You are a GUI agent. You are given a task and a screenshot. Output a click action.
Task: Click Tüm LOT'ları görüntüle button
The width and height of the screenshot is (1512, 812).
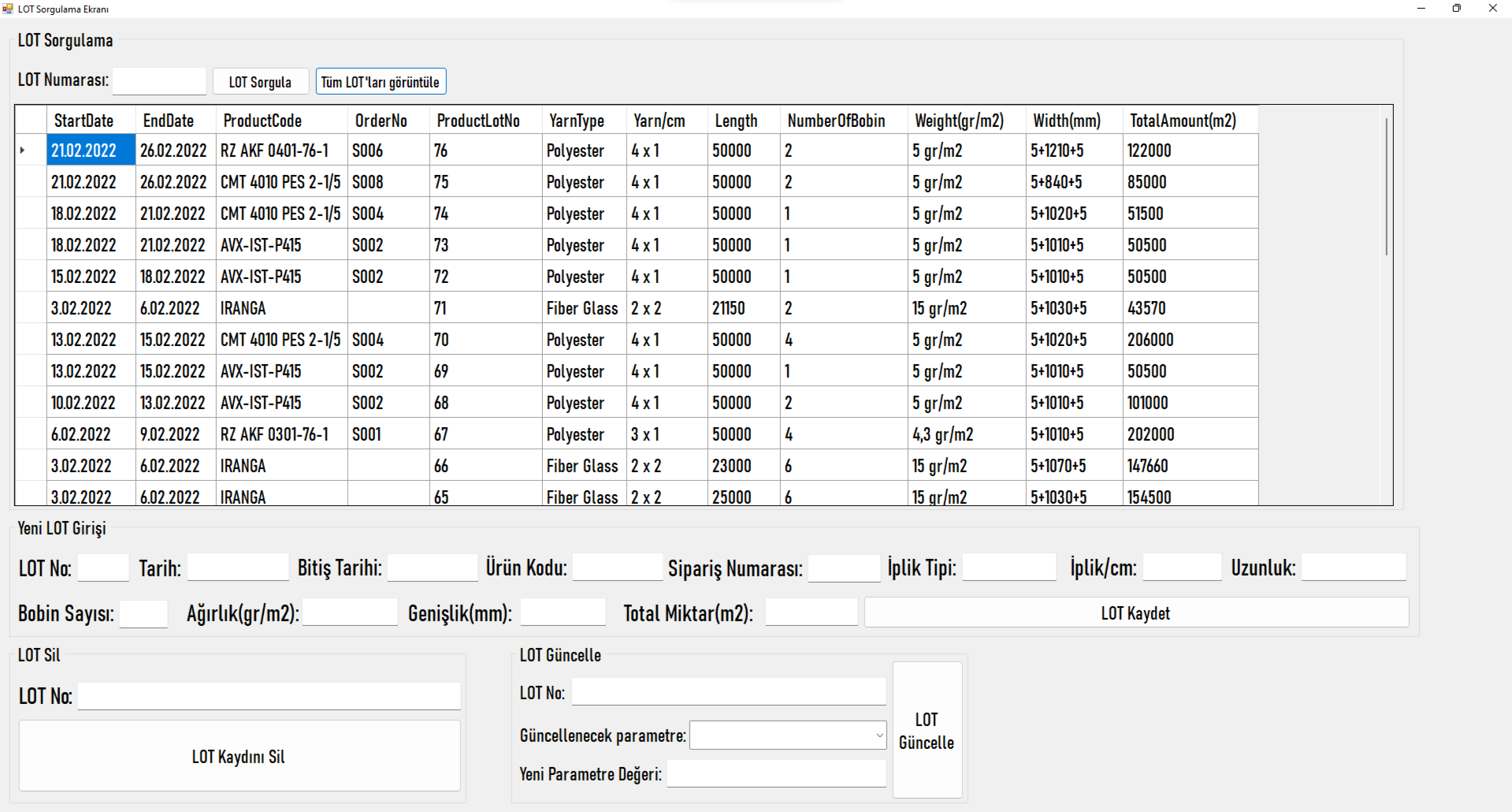tap(381, 81)
